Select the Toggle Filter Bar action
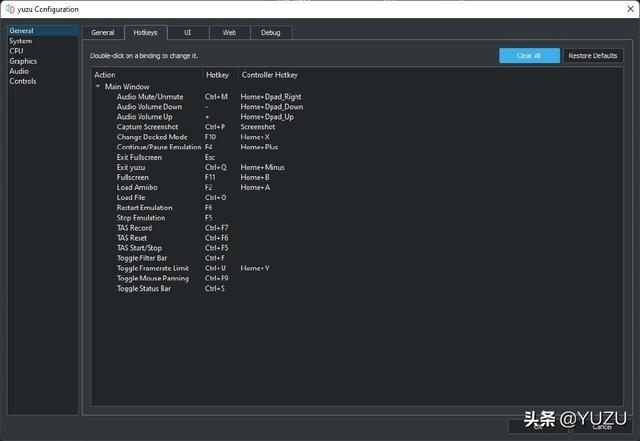The image size is (640, 441). point(142,258)
